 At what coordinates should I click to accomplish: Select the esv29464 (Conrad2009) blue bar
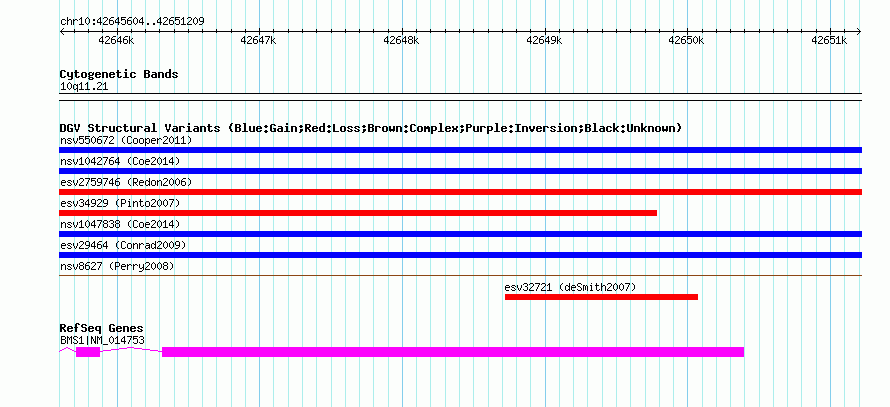click(x=460, y=255)
